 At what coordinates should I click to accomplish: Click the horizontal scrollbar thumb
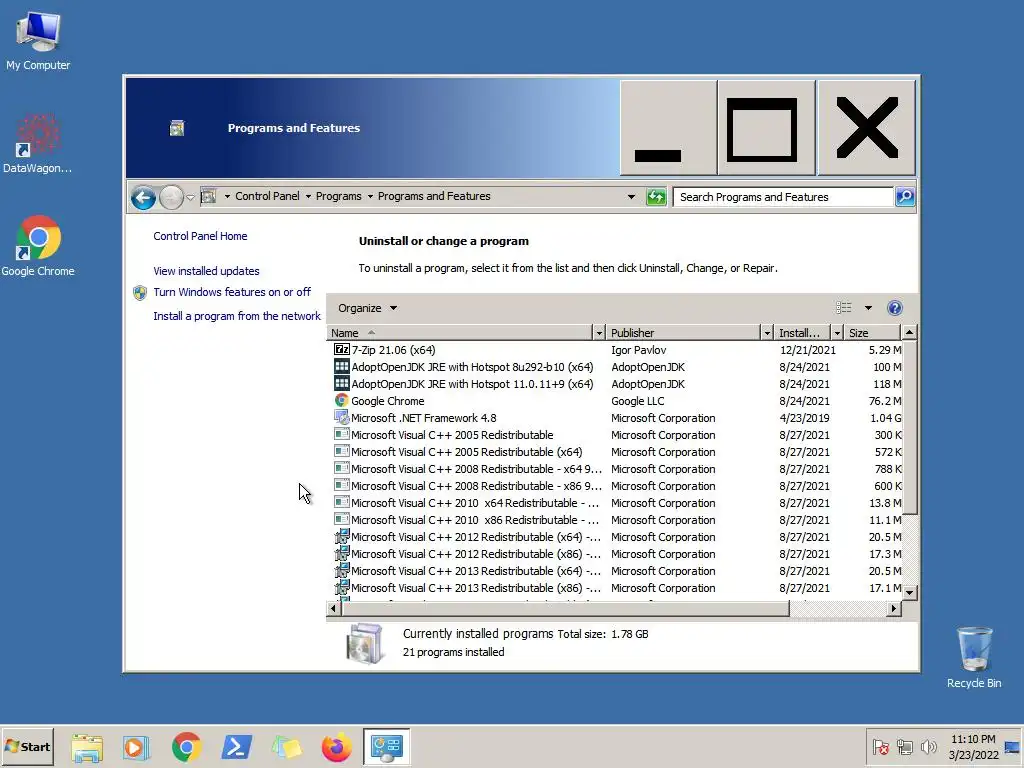(x=566, y=609)
